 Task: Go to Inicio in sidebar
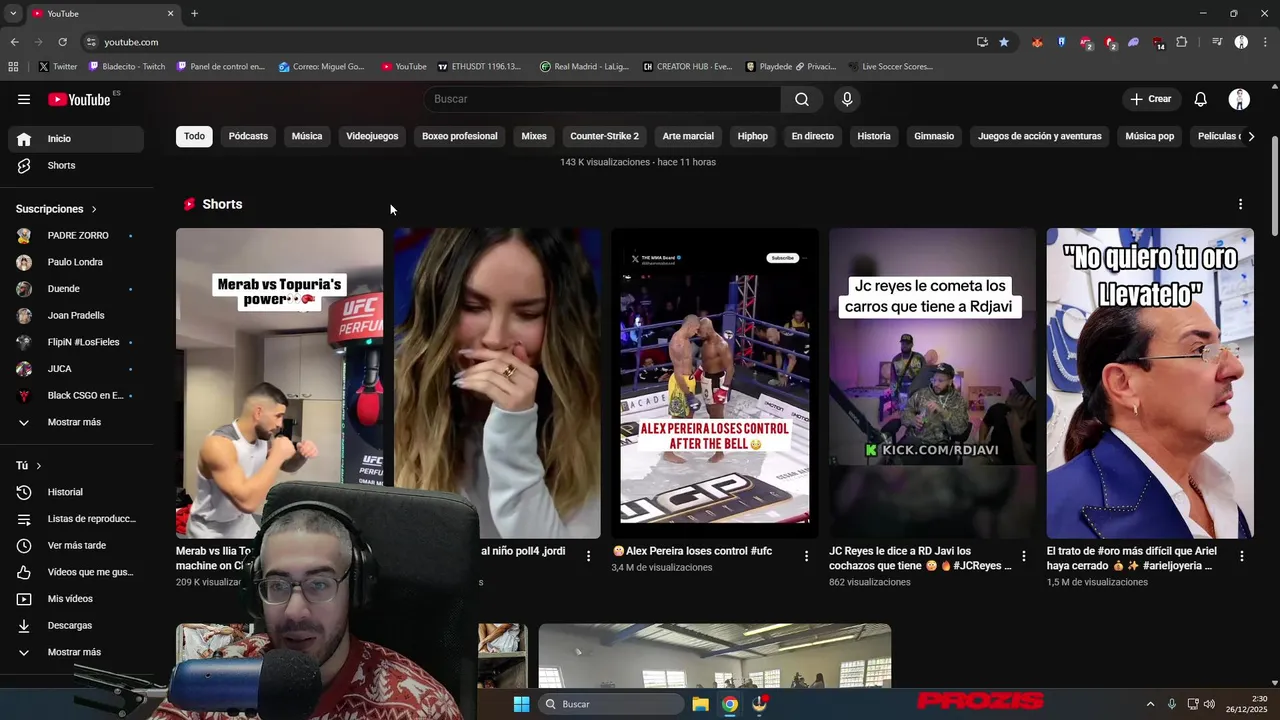click(76, 139)
